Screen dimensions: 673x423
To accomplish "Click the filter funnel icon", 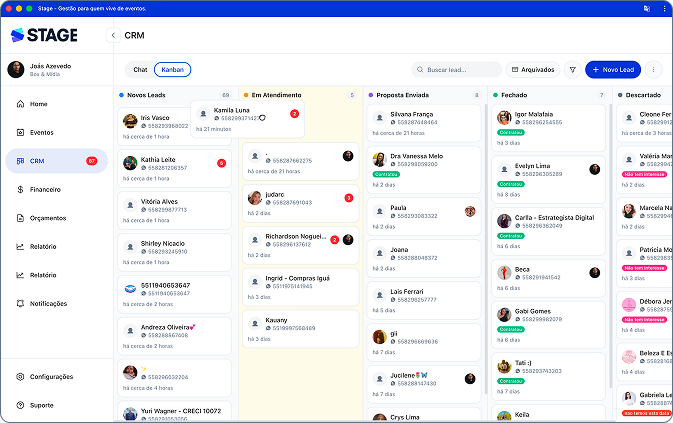I will pos(572,70).
